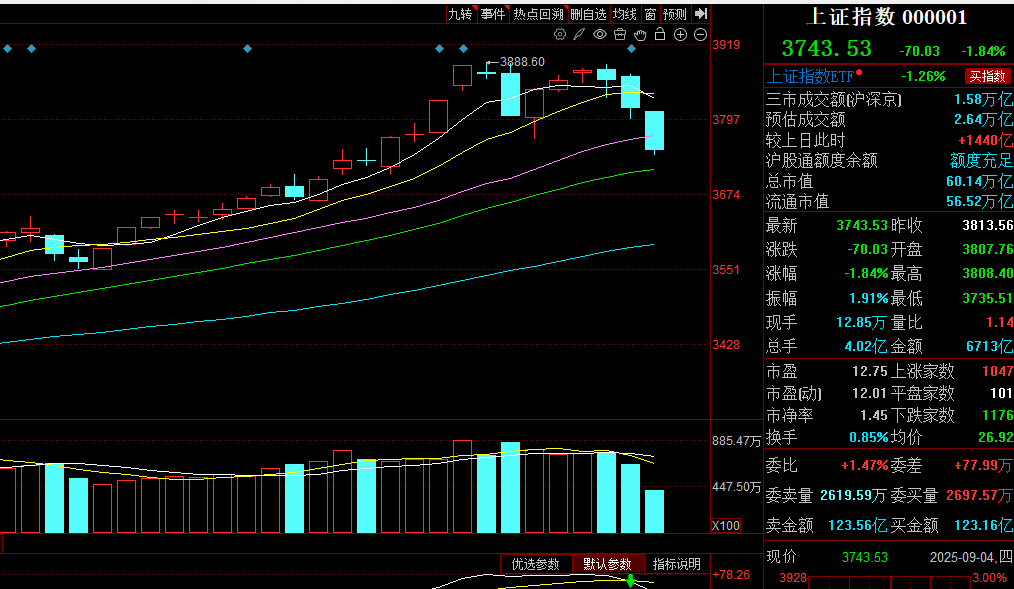Open the toolbox briefcase icon
This screenshot has height=589, width=1014.
(620, 34)
